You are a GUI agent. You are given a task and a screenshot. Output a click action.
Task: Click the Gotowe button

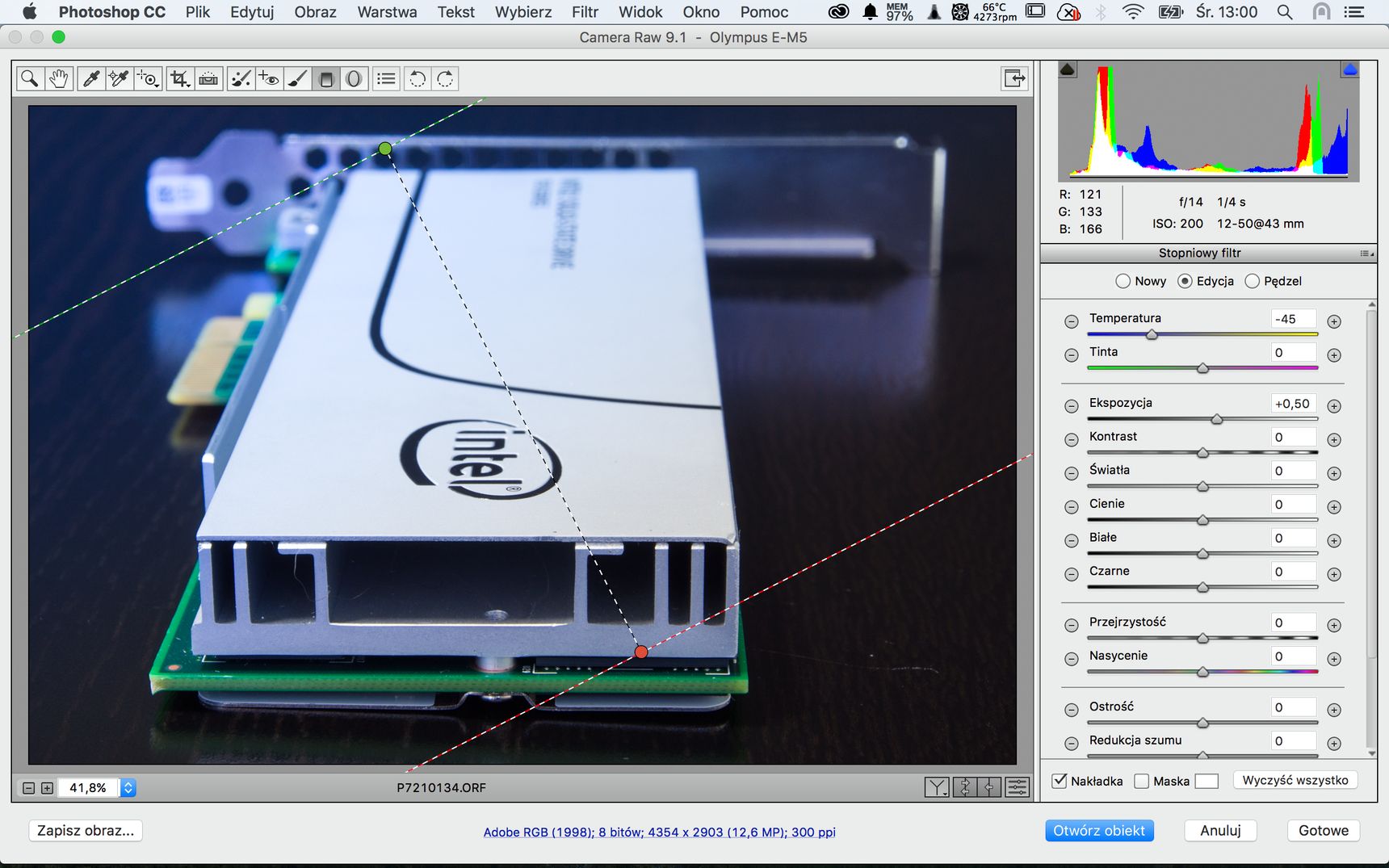point(1324,831)
